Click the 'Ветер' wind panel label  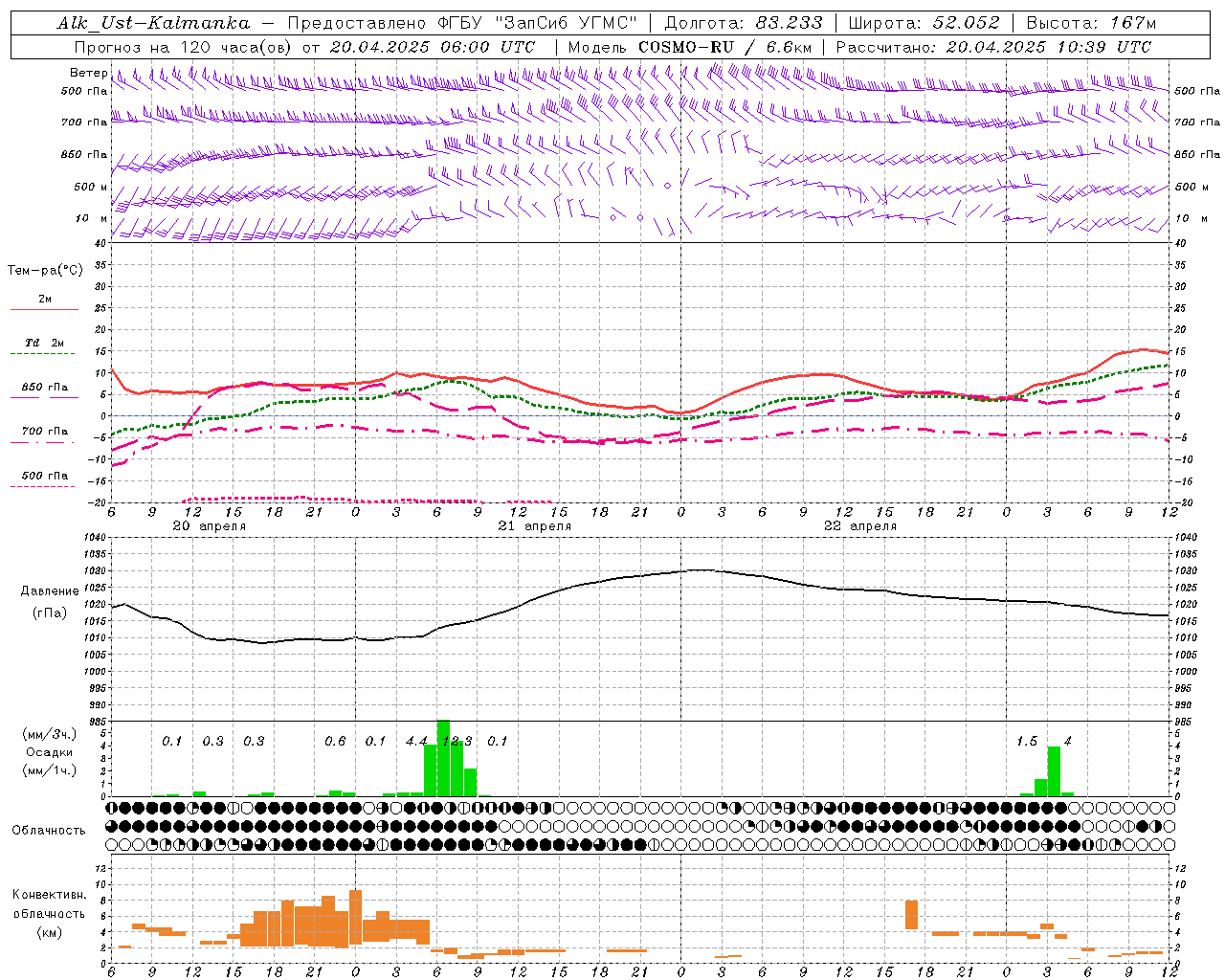click(88, 73)
